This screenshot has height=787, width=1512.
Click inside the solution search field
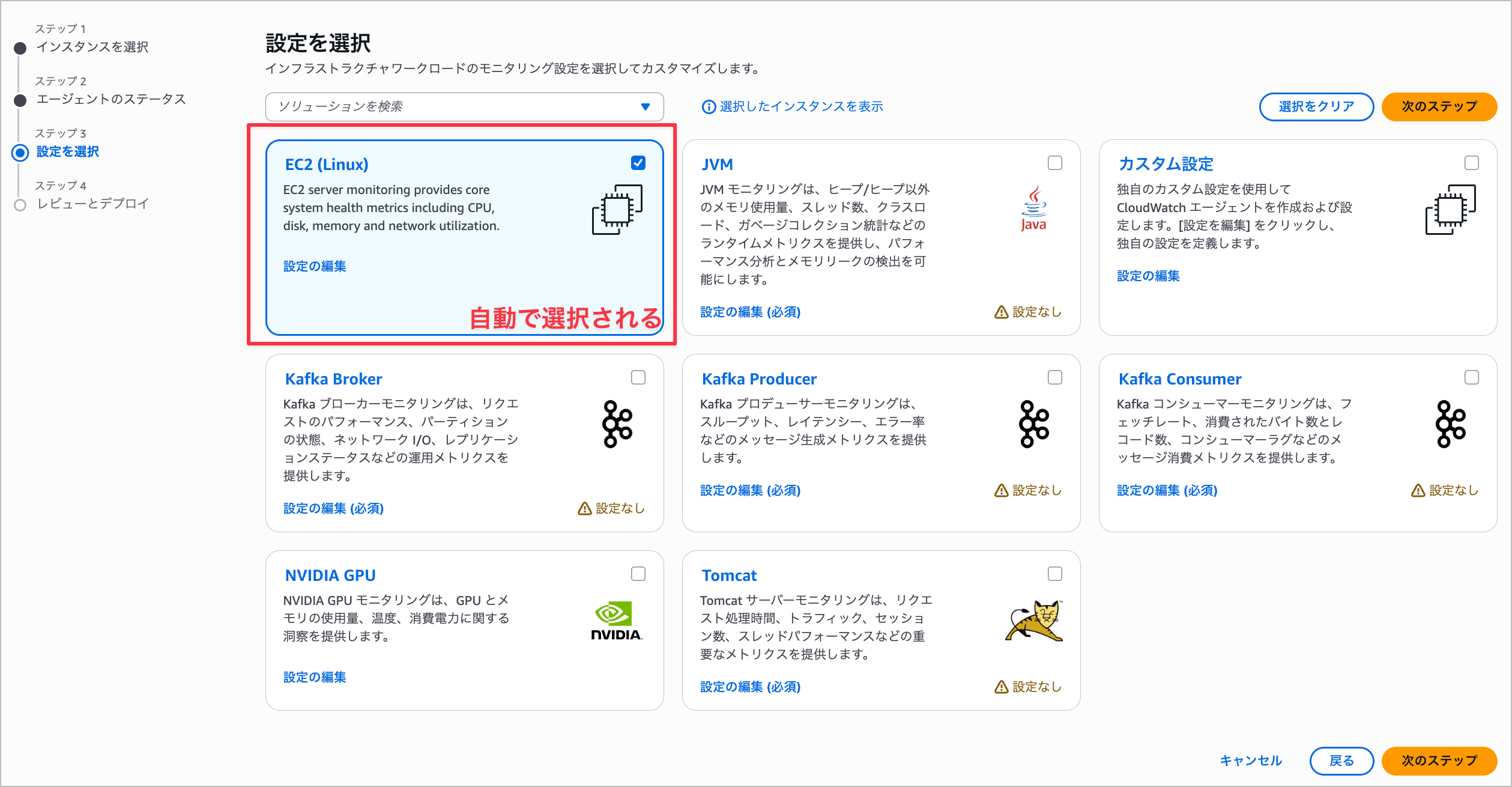420,106
